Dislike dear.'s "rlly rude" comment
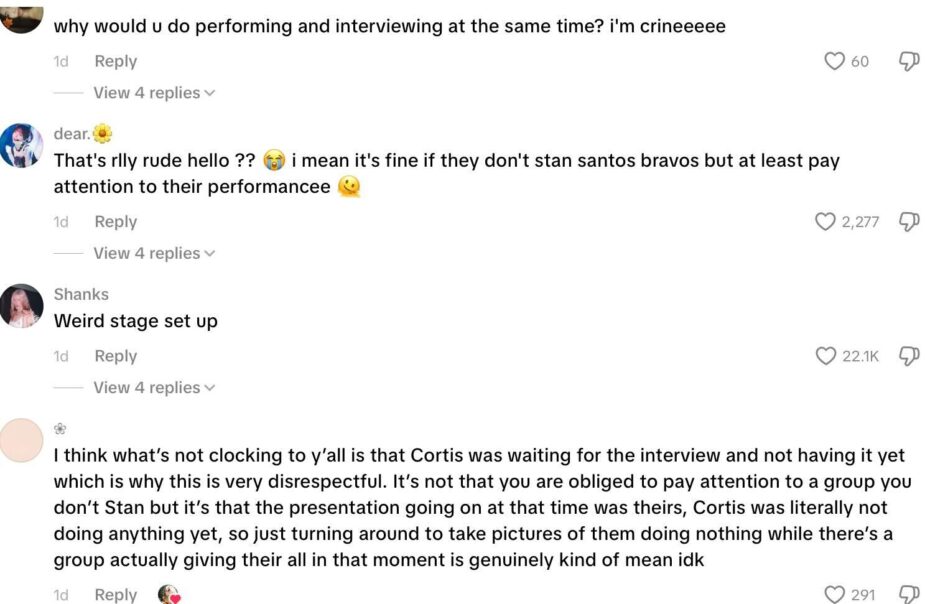Viewport: 925px width, 604px height. (x=909, y=222)
